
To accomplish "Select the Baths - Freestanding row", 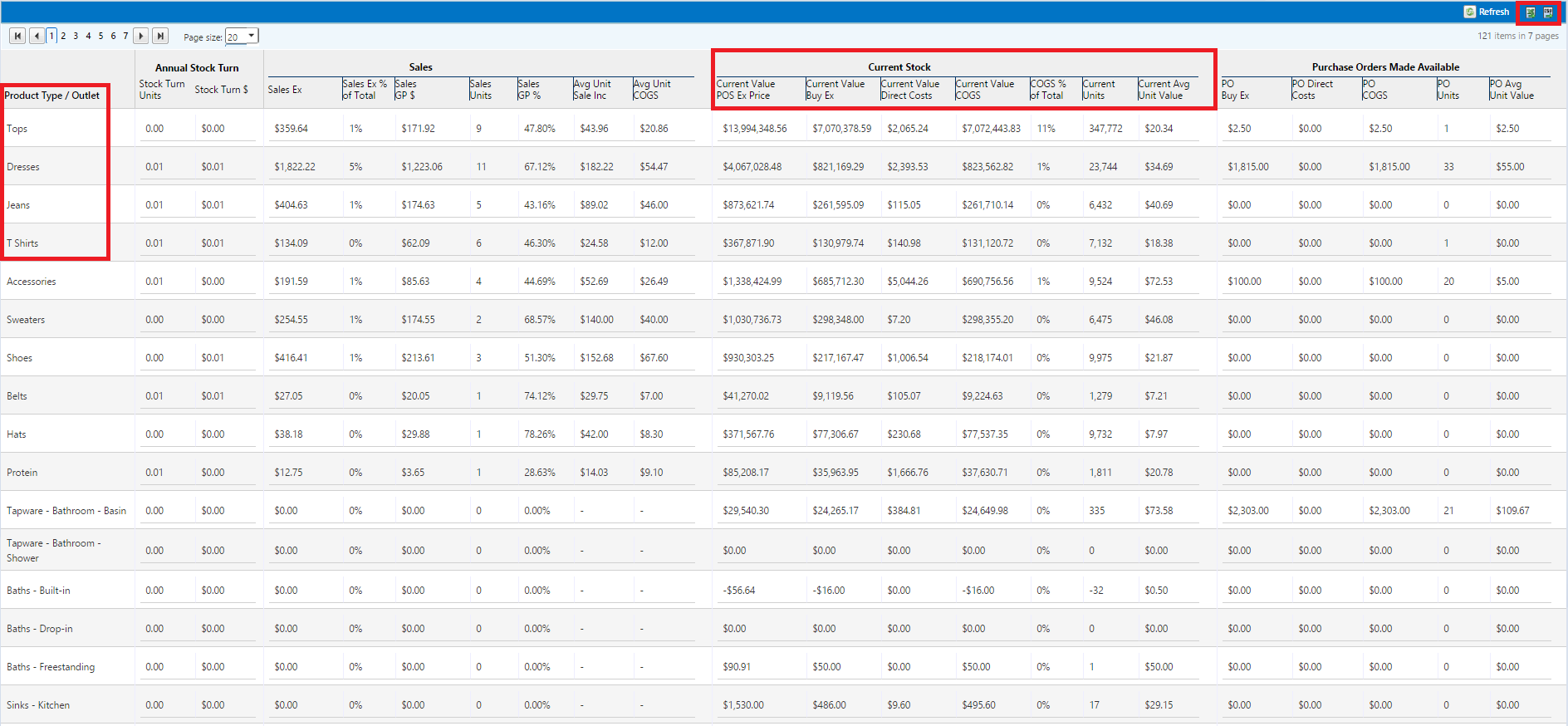I will coord(783,666).
